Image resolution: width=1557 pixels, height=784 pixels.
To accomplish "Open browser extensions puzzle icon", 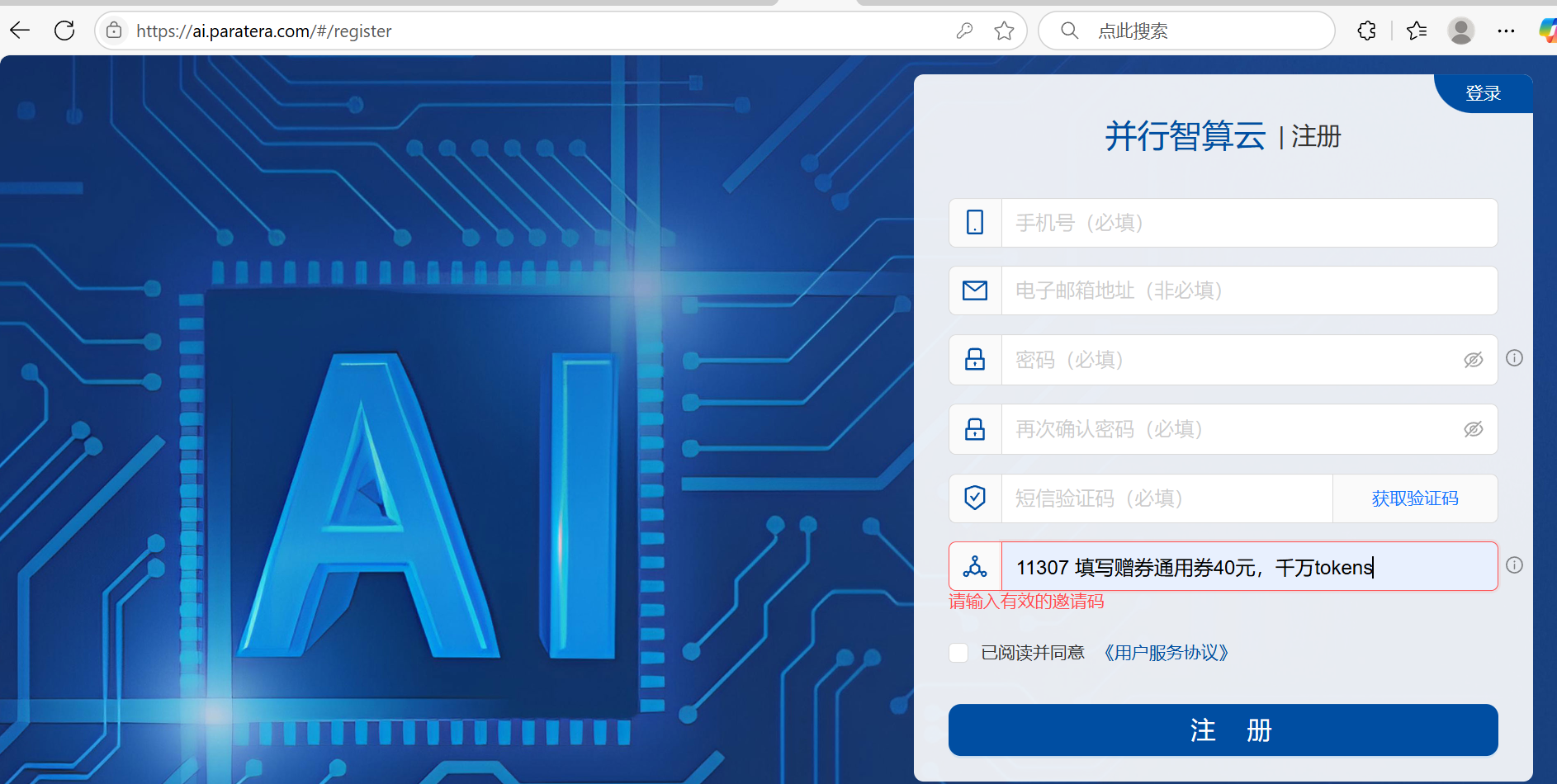I will click(1366, 31).
